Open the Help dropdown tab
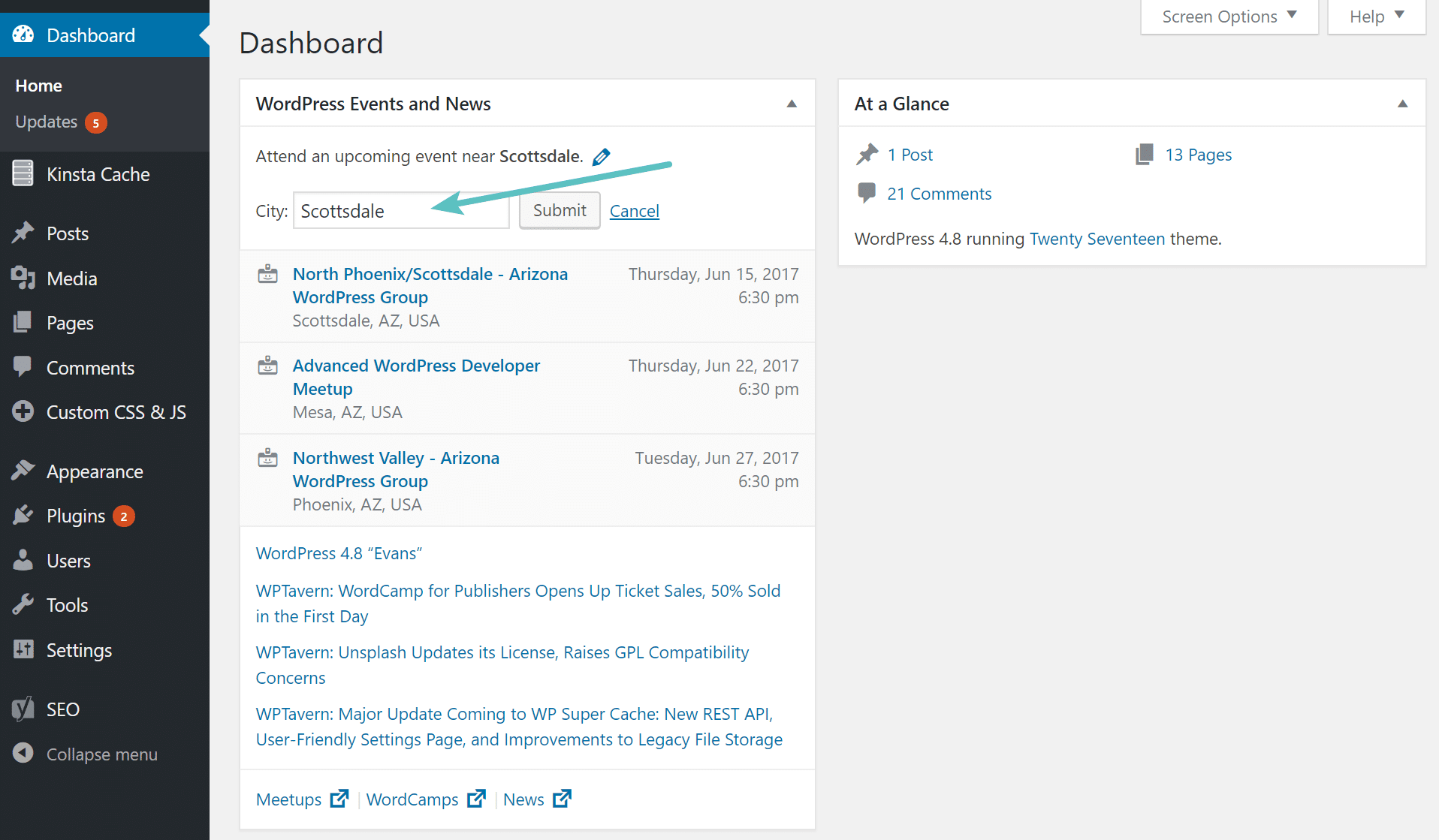The height and width of the screenshot is (840, 1439). pos(1376,17)
